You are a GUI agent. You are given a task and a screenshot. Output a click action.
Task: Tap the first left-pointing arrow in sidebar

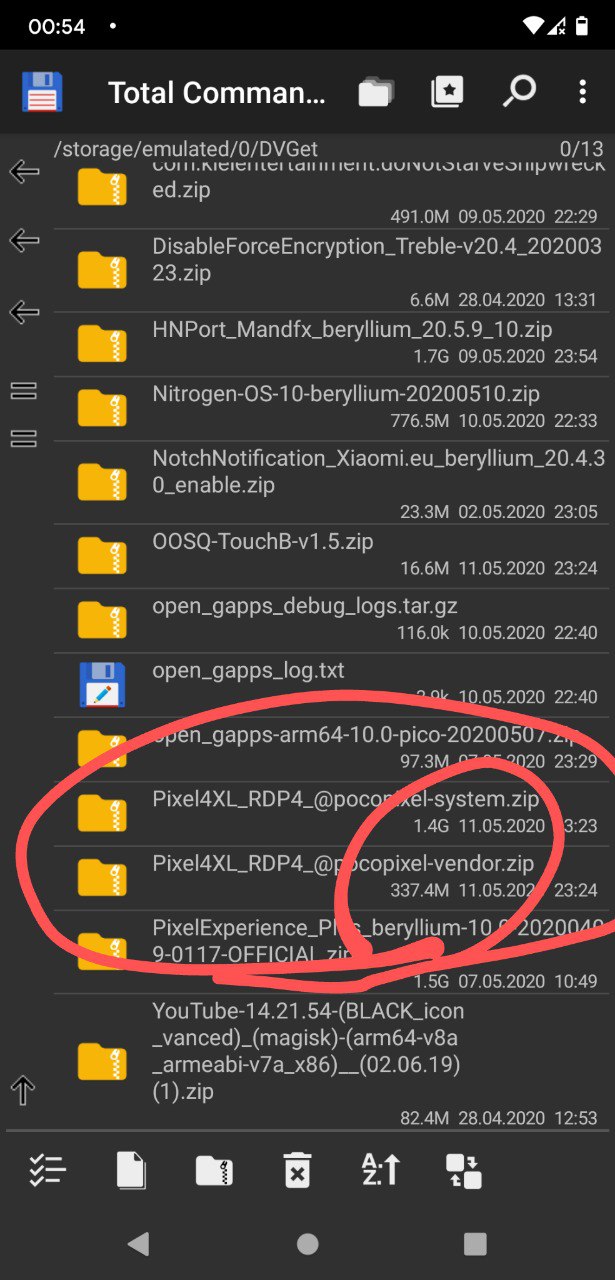pyautogui.click(x=24, y=172)
